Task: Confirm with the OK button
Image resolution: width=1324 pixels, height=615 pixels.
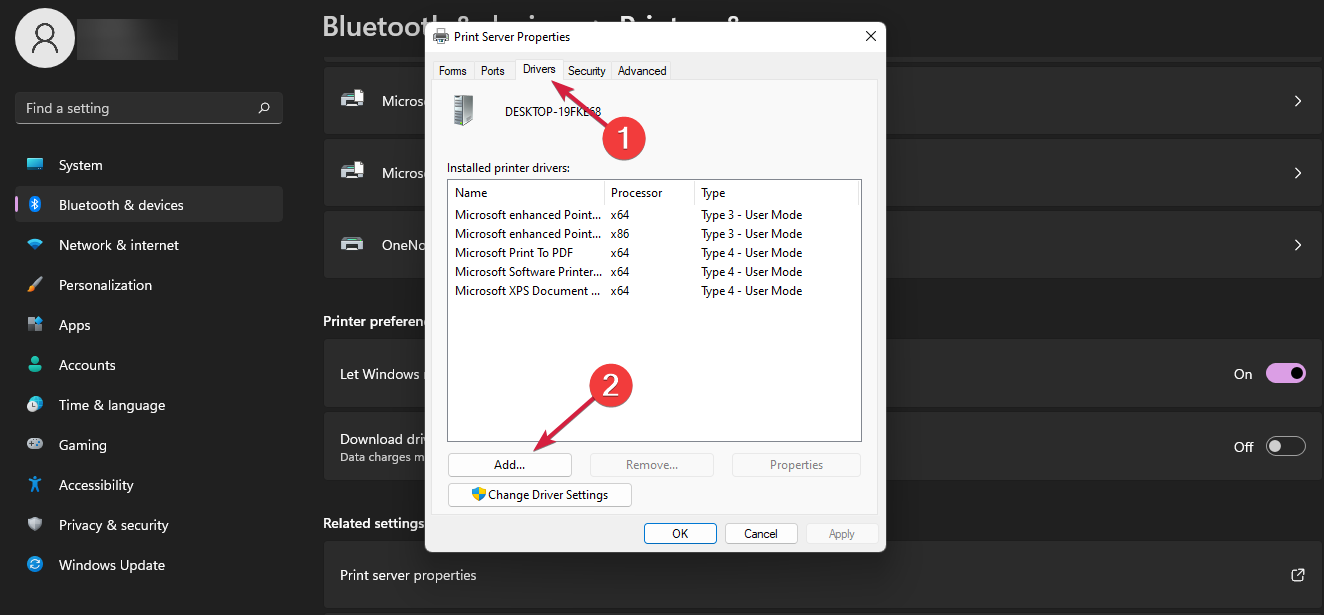Action: [680, 534]
